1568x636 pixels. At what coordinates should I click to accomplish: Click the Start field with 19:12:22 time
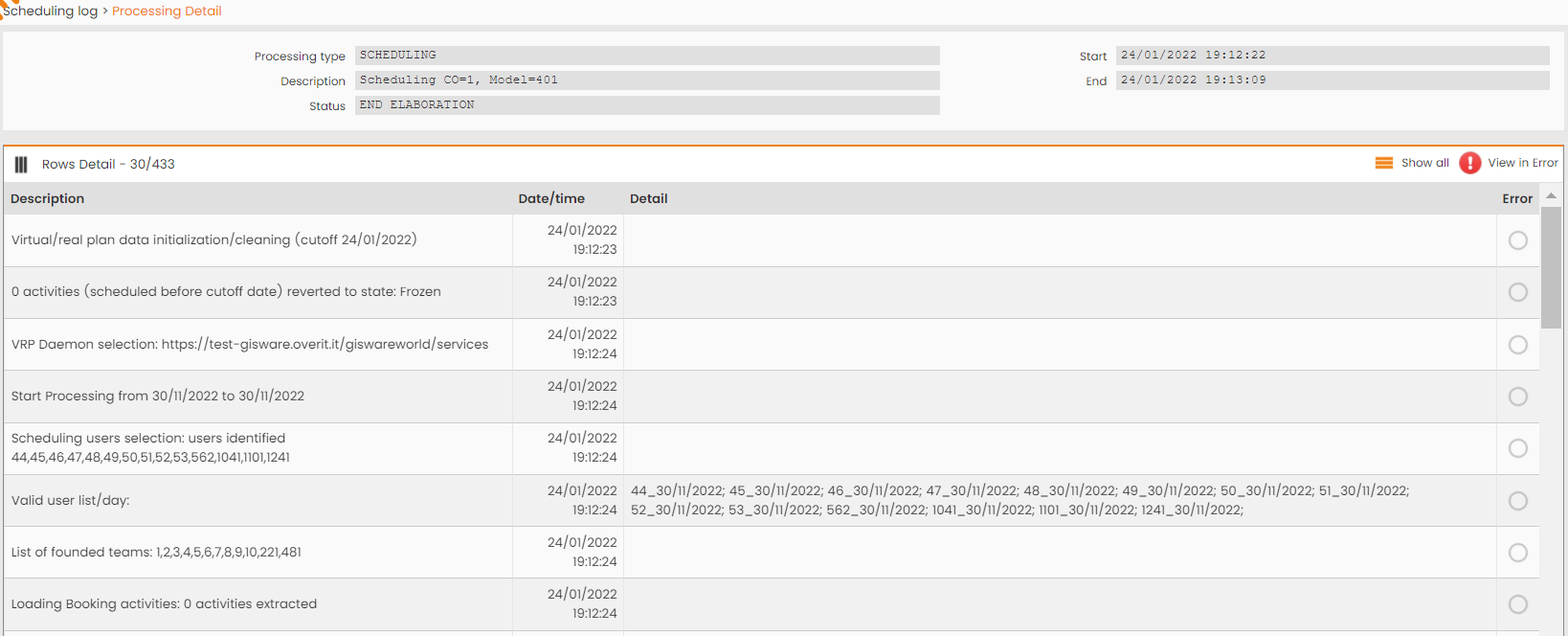[x=1333, y=56]
